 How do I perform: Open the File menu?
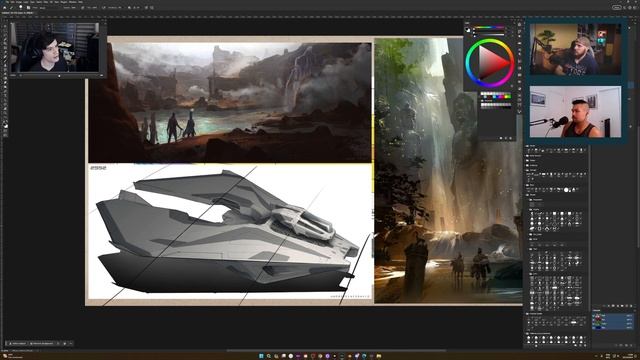click(7, 2)
